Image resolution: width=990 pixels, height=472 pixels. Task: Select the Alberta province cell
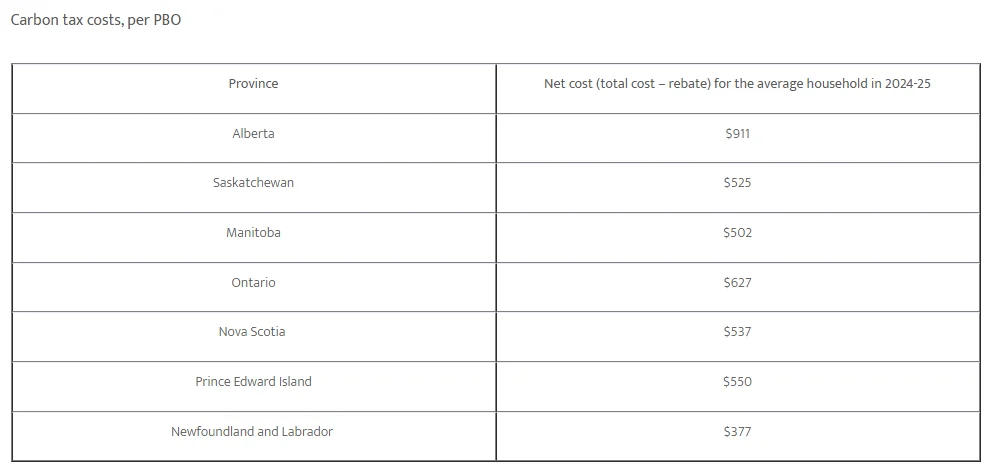[253, 134]
